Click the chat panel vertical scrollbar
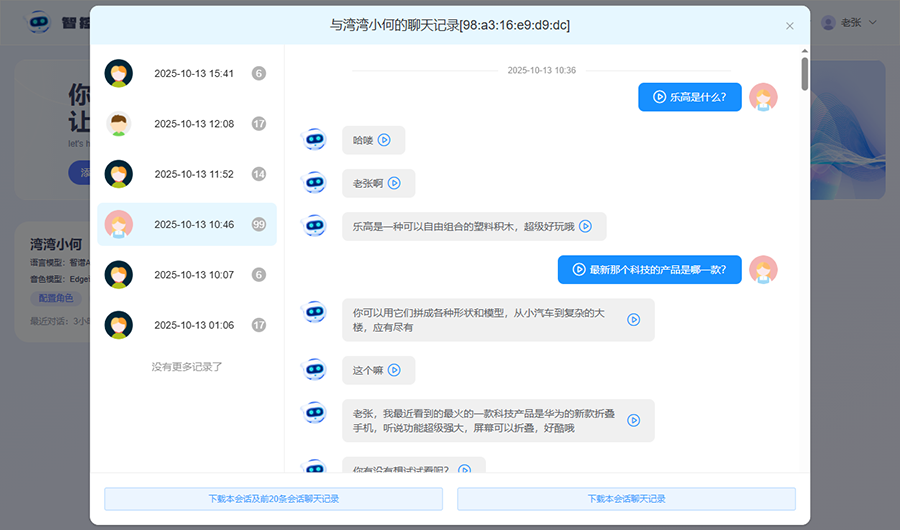 click(x=805, y=75)
